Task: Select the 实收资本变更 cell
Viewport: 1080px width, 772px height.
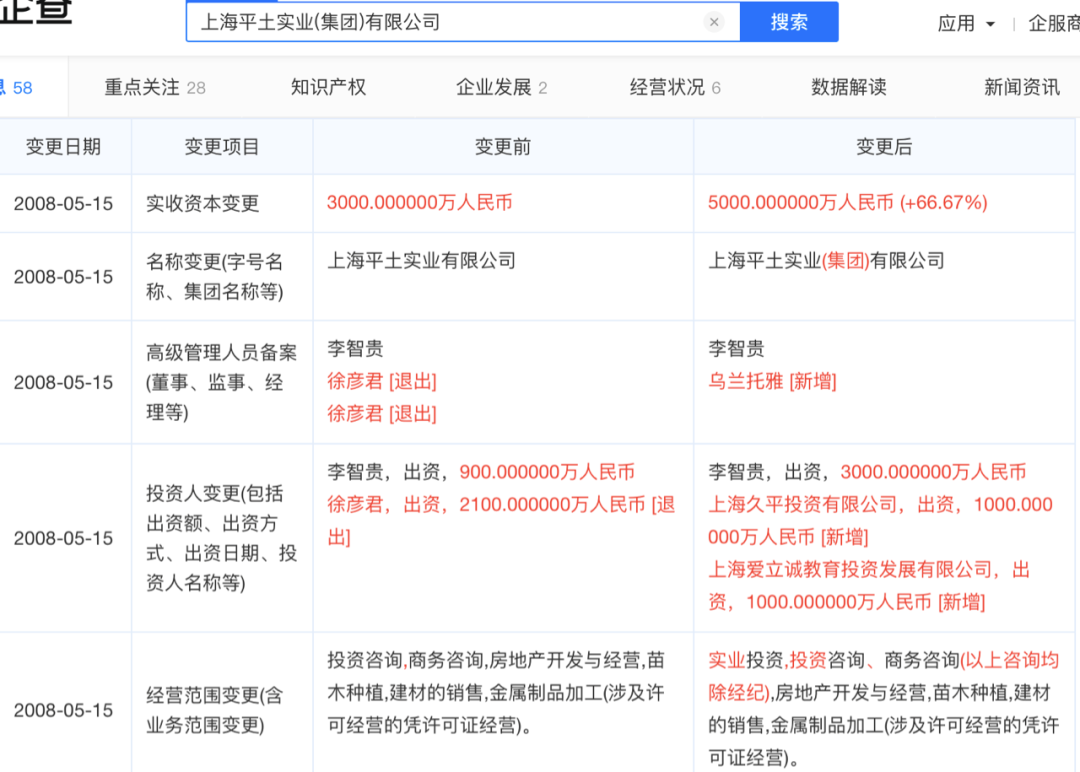Action: (222, 204)
